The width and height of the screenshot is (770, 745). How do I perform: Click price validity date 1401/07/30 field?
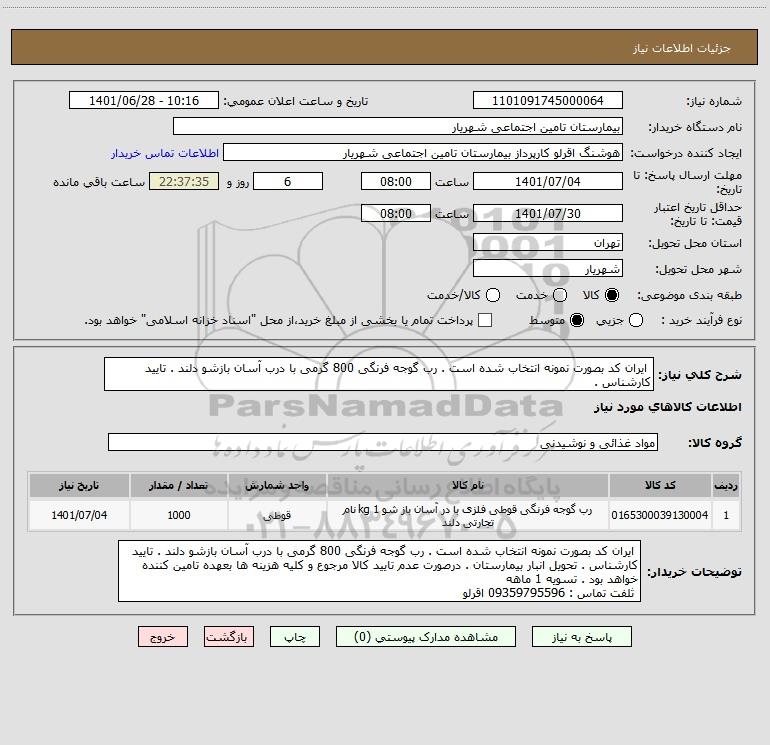pos(548,213)
